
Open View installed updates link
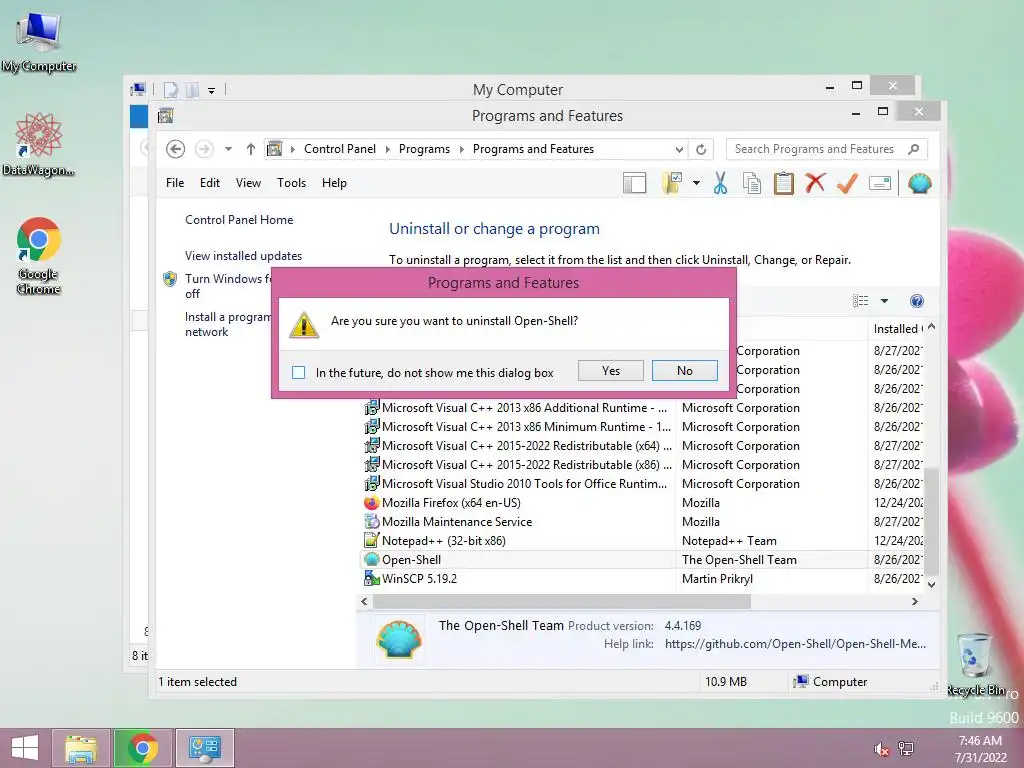coord(244,256)
